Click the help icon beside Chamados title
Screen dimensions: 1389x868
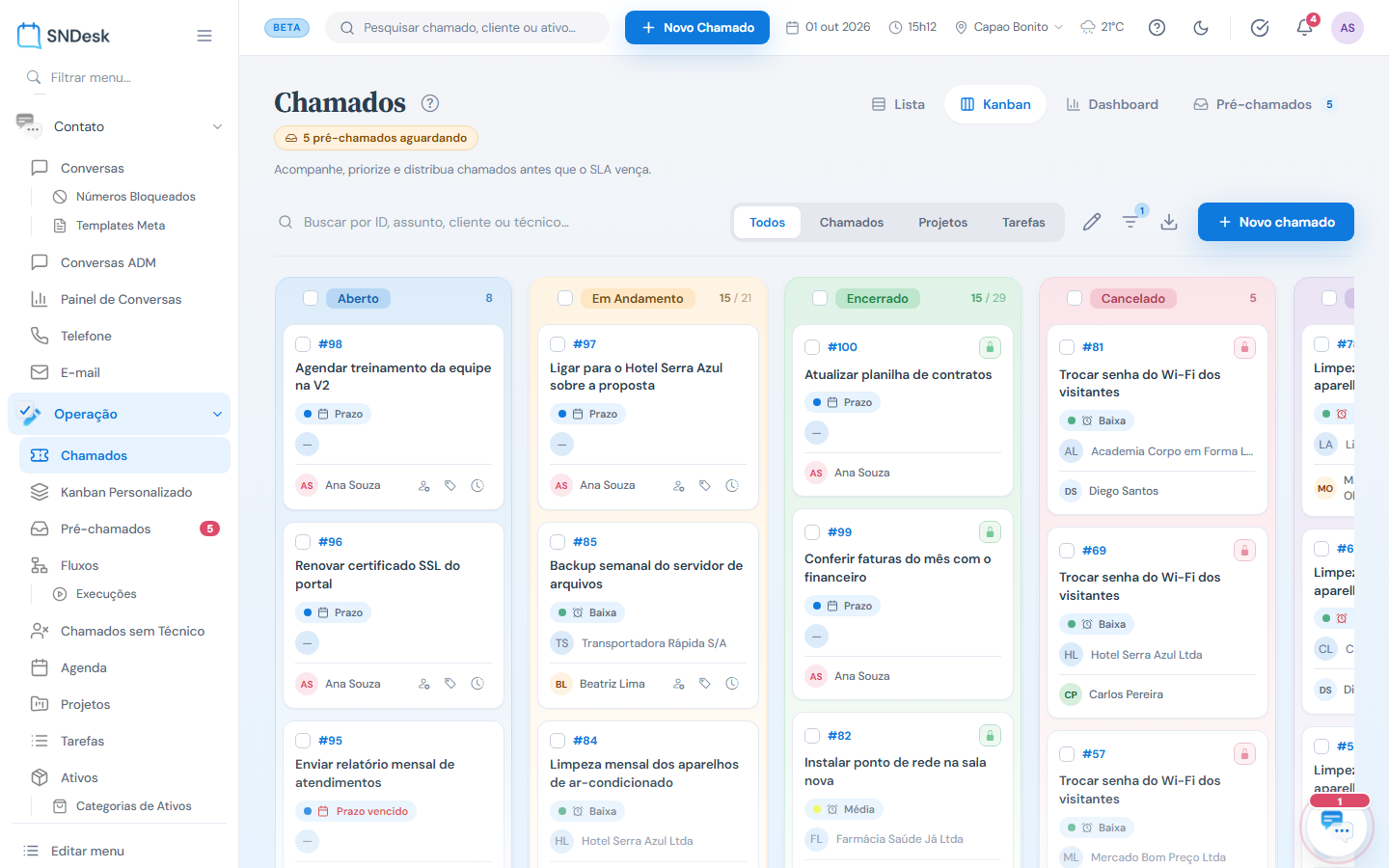point(430,103)
